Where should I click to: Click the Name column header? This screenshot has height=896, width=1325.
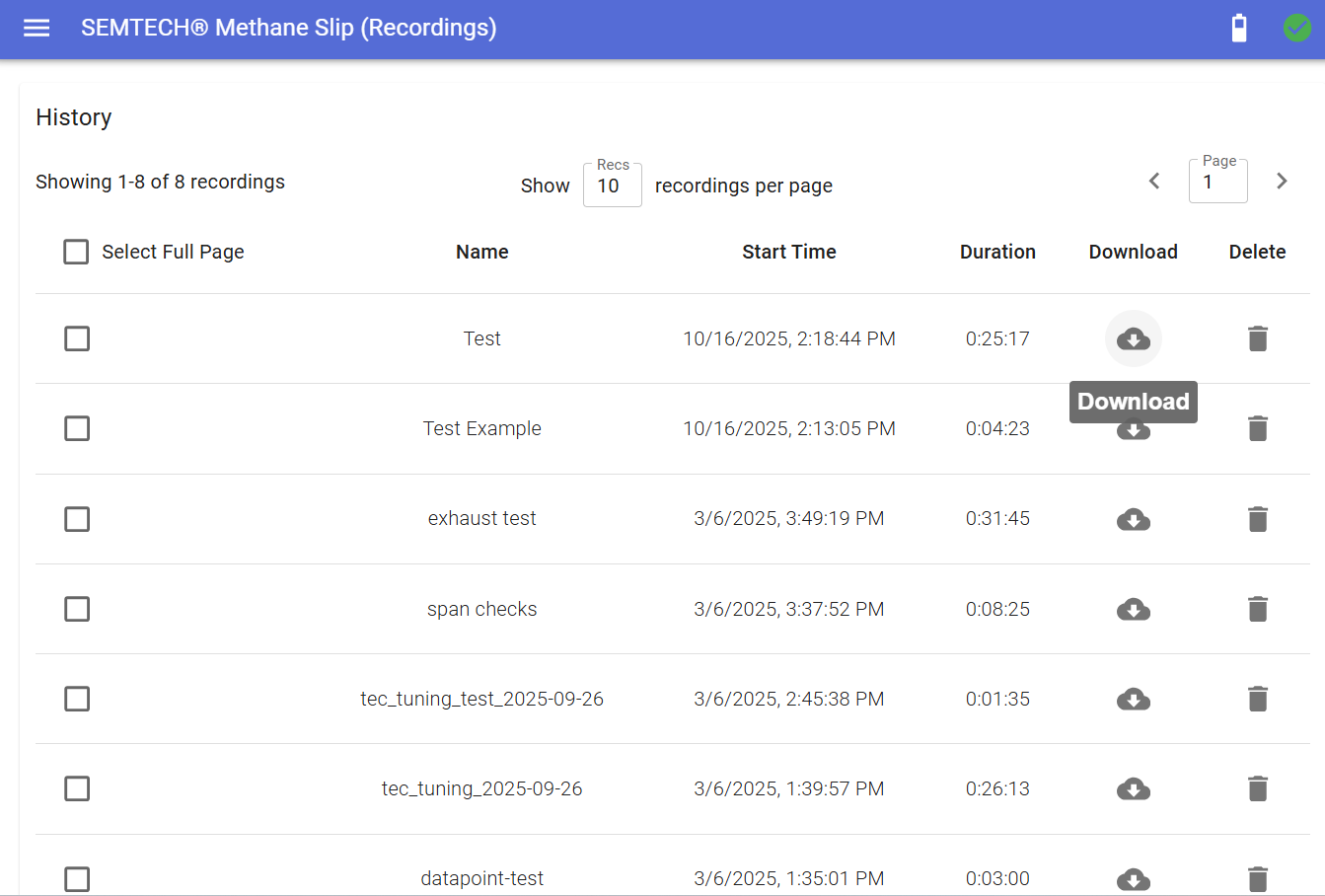tap(482, 252)
